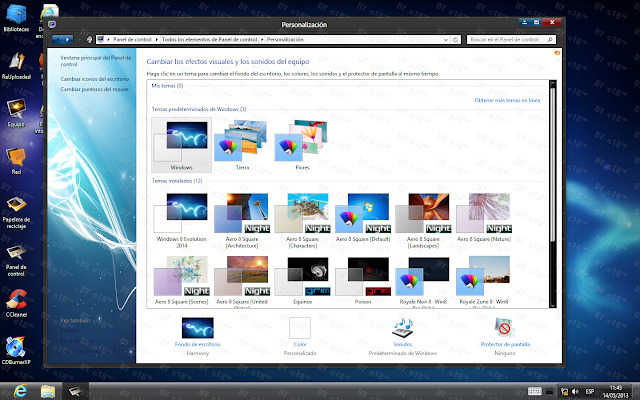The image size is (640, 400).
Task: Open Protector de pantalla icon
Action: (x=505, y=328)
